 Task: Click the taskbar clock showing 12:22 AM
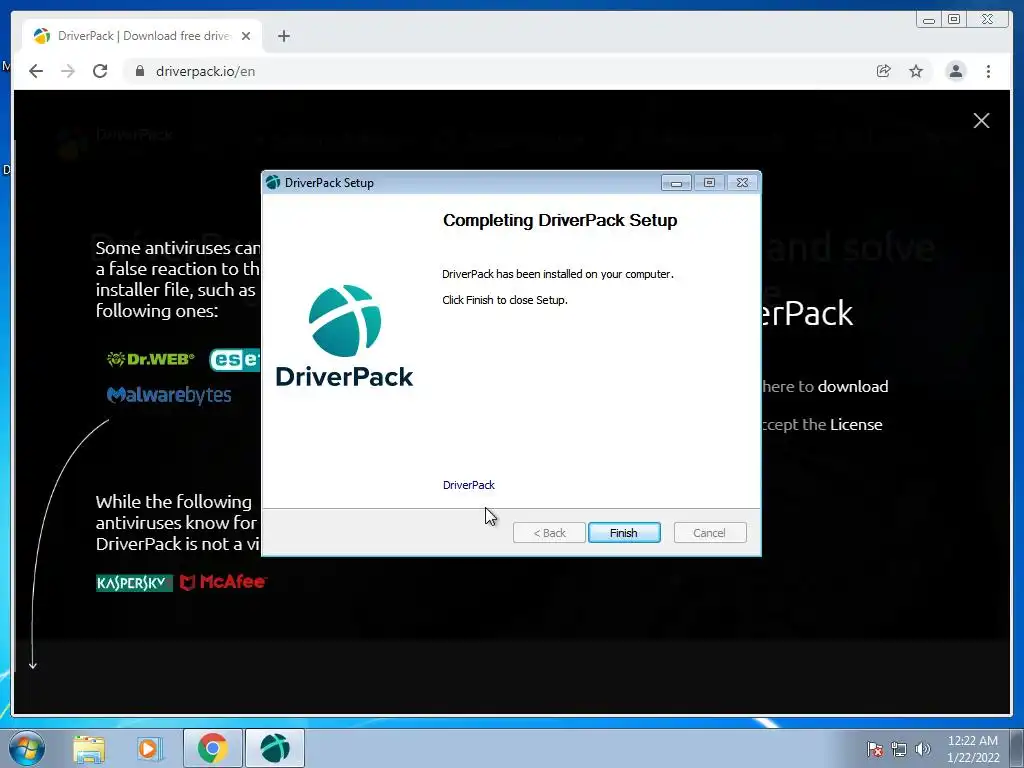coord(973,749)
